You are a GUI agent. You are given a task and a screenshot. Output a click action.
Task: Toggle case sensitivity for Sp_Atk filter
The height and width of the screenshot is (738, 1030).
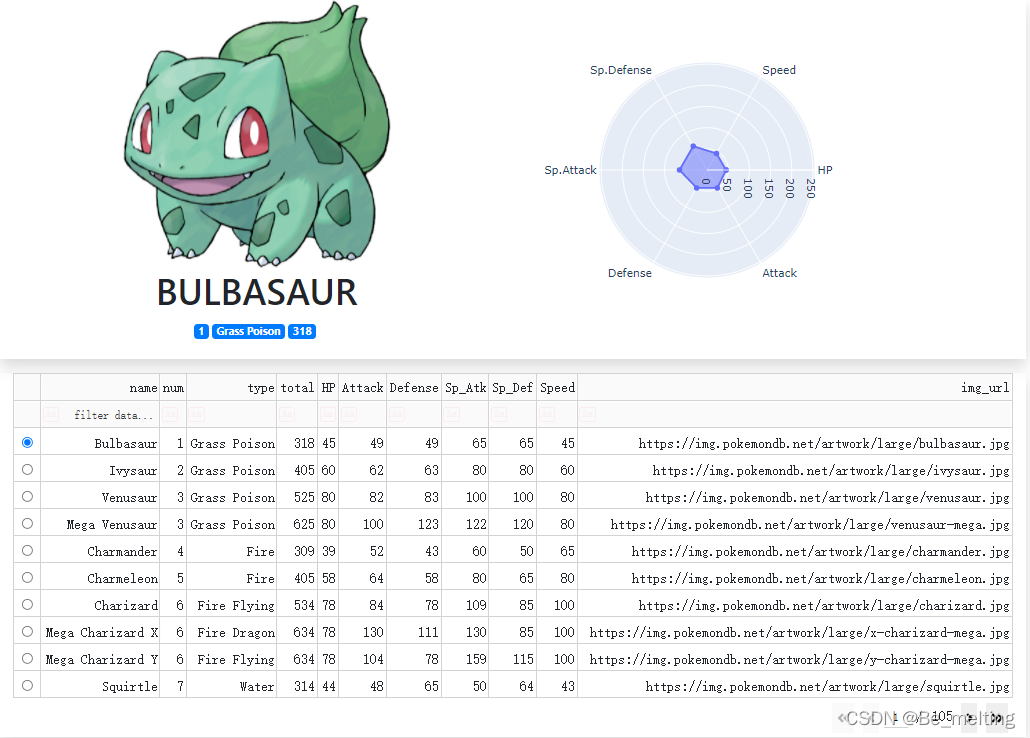451,415
